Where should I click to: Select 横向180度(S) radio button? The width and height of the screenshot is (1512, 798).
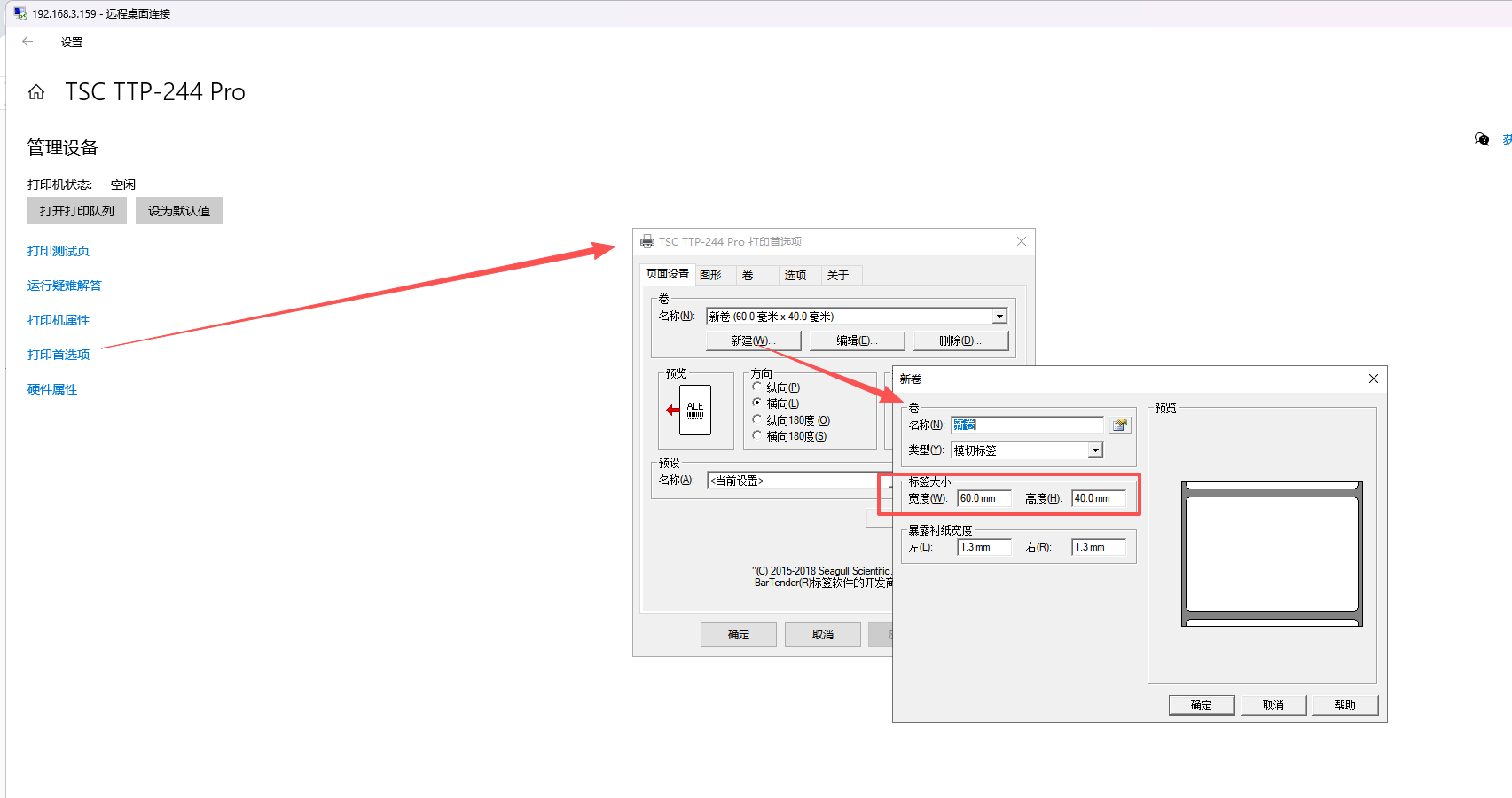coord(757,436)
